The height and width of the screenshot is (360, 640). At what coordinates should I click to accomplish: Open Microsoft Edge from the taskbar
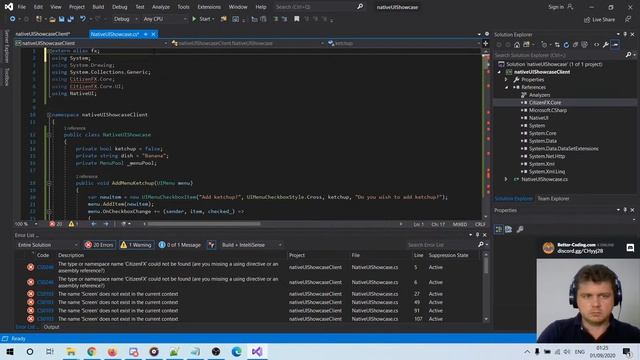[236, 351]
